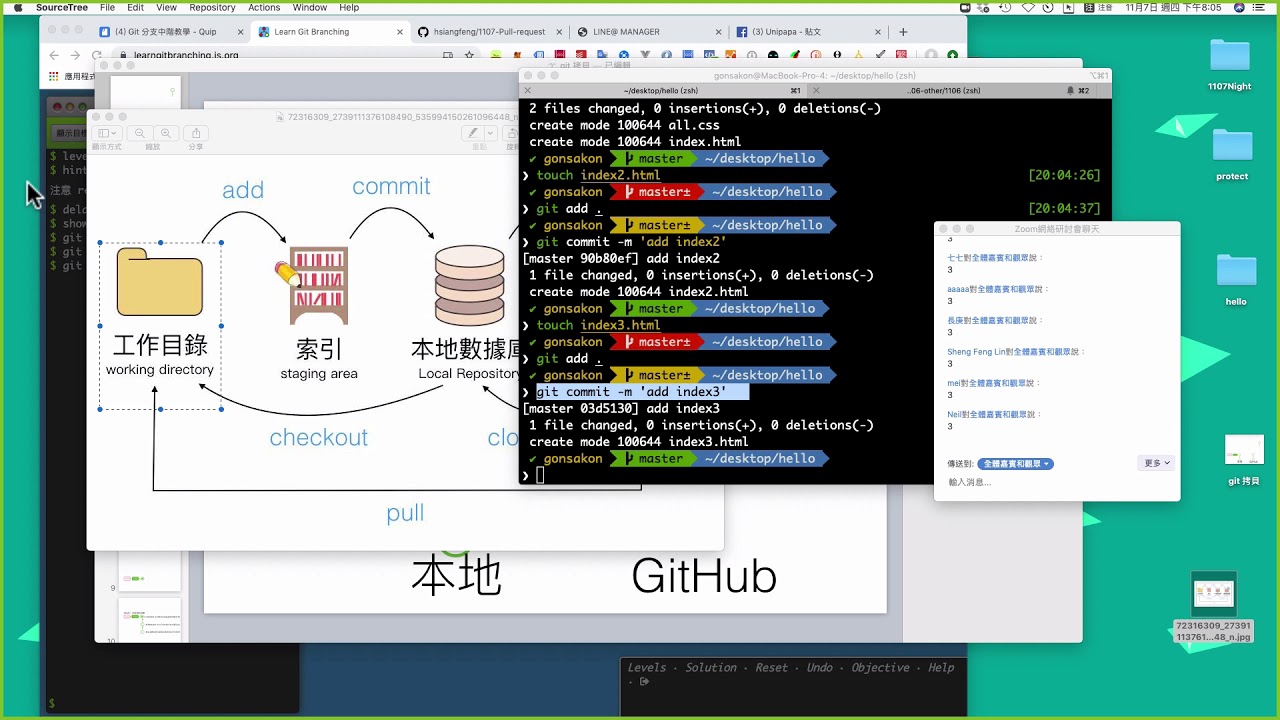1280x720 pixels.
Task: Click the Time Machine menu bar icon
Action: point(1005,7)
